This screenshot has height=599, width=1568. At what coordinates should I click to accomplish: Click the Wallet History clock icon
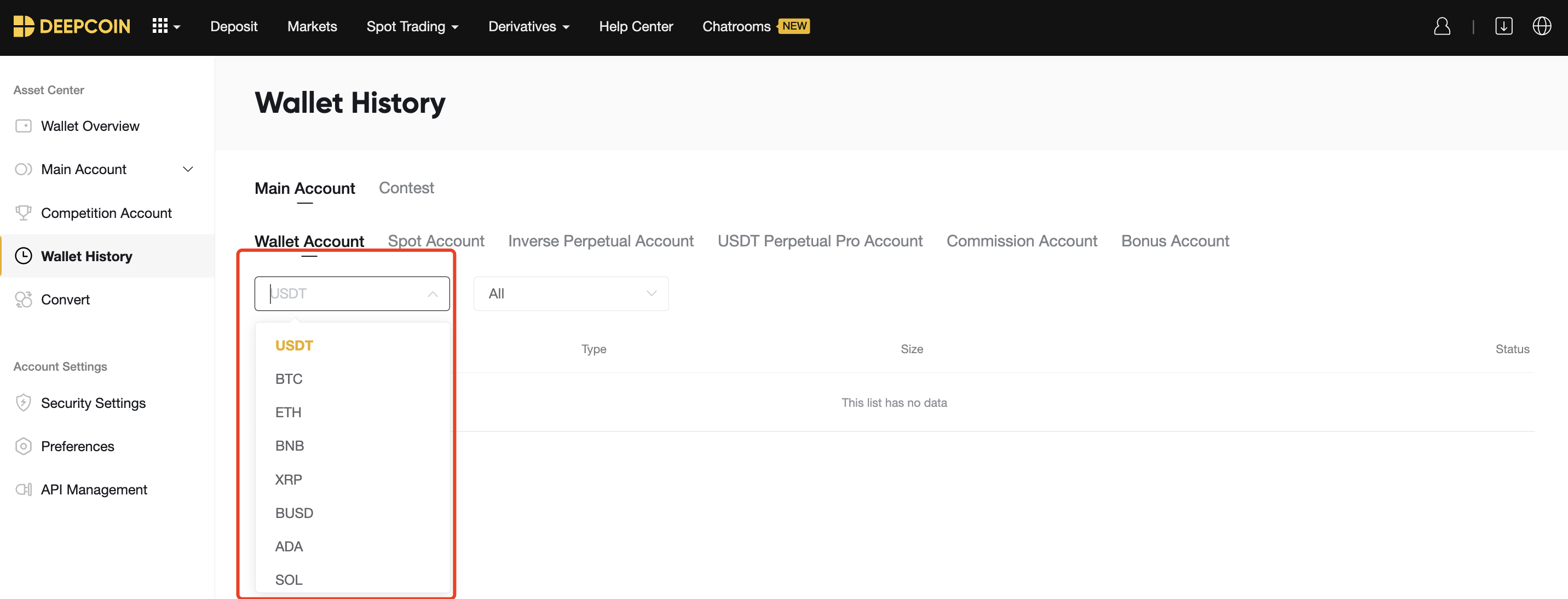pyautogui.click(x=23, y=256)
